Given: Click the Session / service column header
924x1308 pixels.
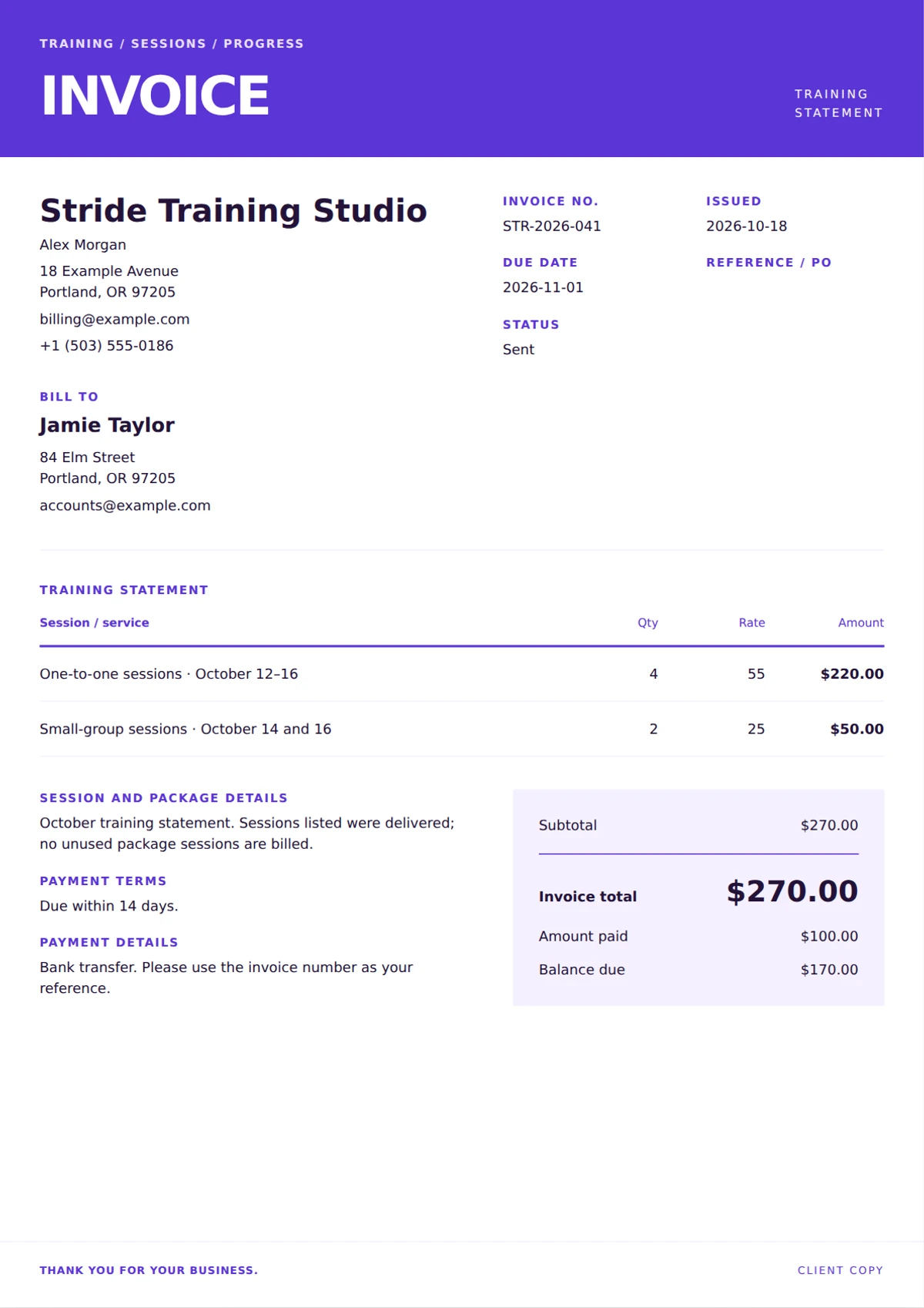Looking at the screenshot, I should point(95,622).
